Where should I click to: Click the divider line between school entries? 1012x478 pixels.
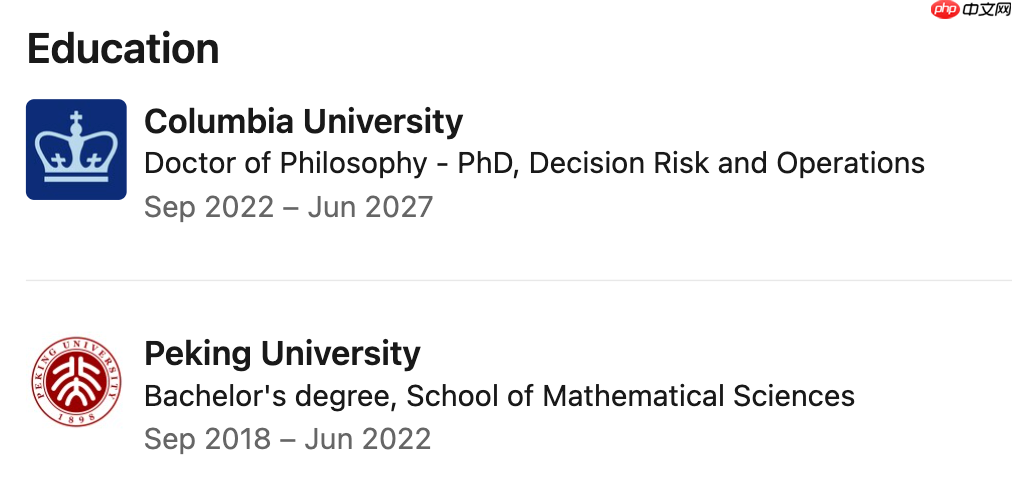[519, 281]
